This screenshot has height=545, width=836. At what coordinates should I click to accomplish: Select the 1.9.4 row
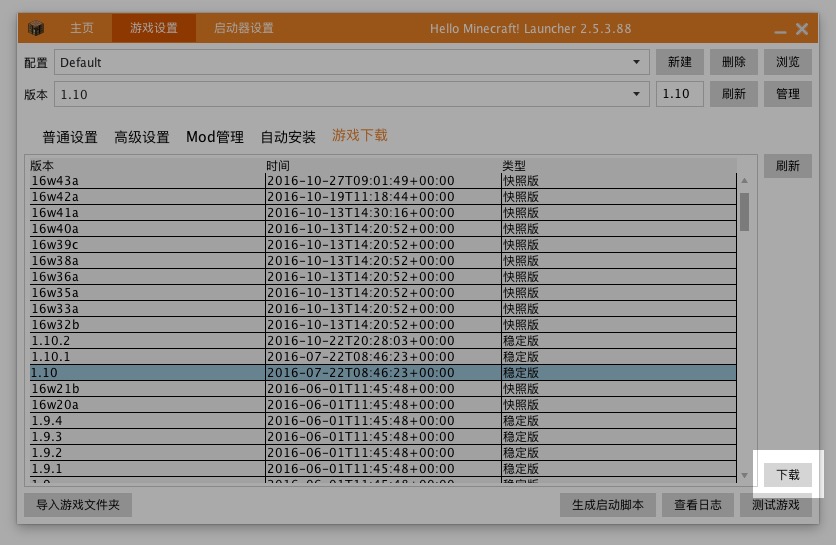click(x=383, y=420)
